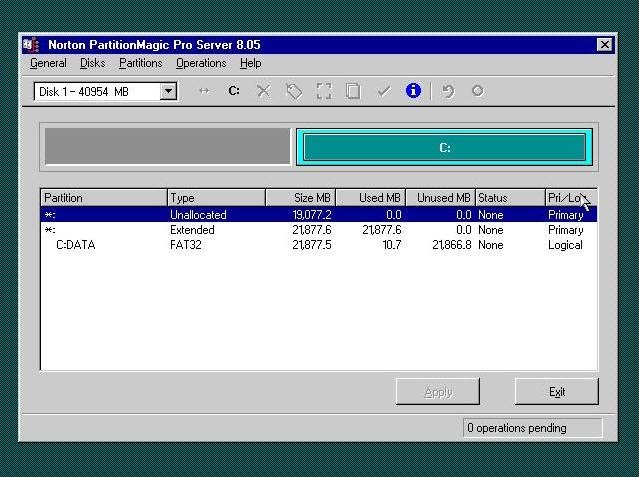
Task: Click the Pri/Log column header
Action: [571, 198]
